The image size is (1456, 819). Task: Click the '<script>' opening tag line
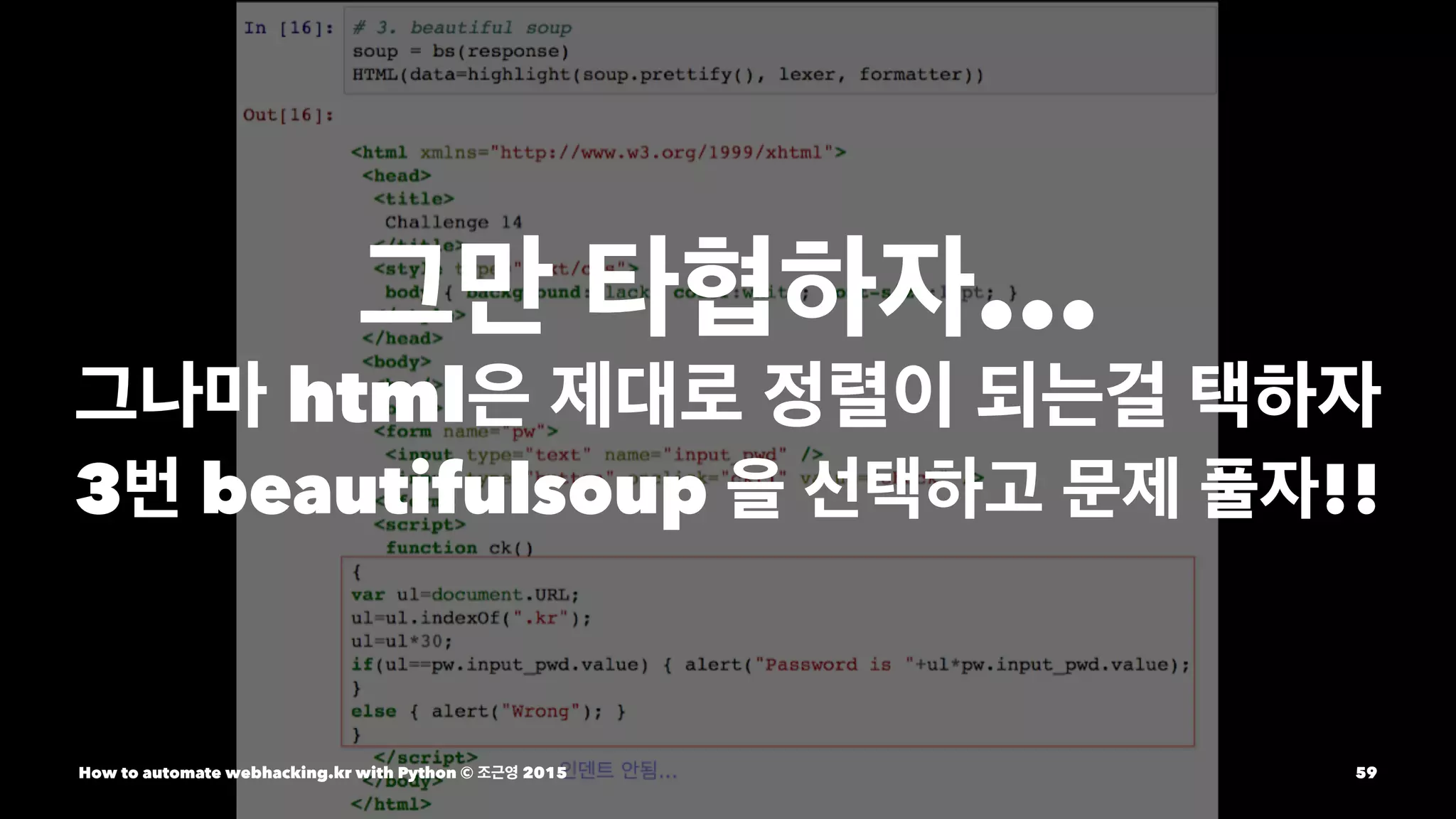point(420,525)
